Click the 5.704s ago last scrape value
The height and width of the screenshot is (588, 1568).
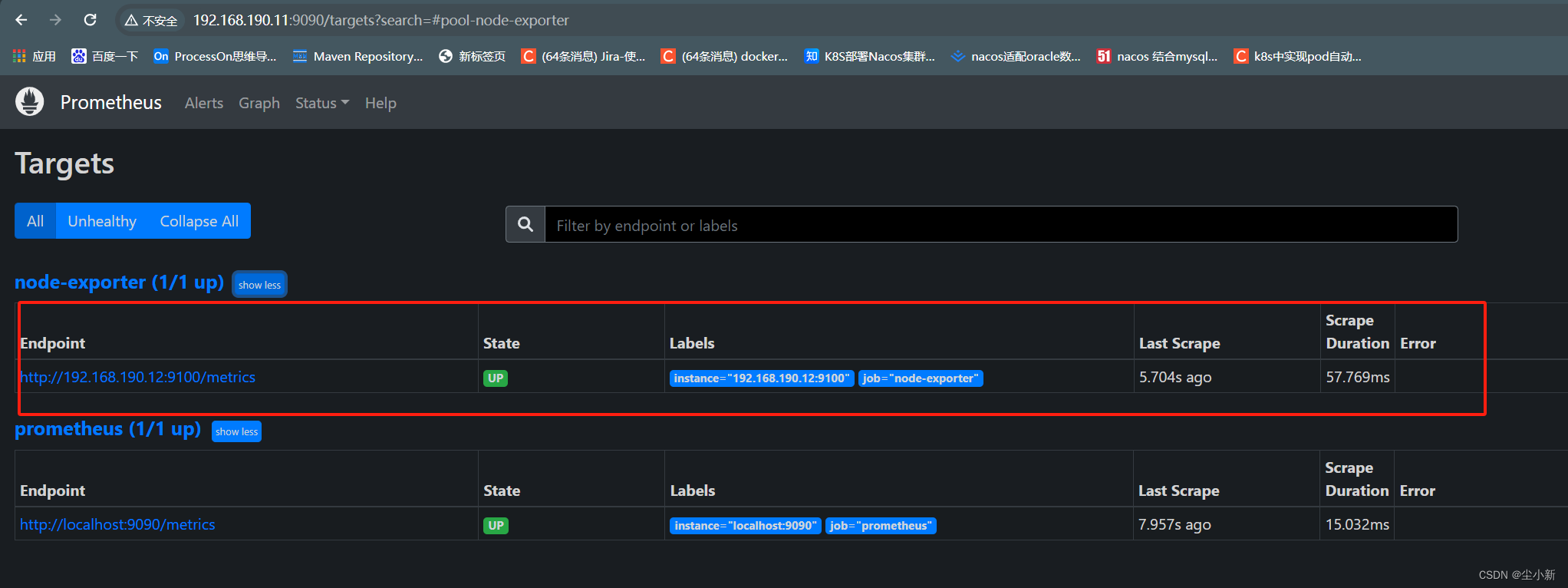click(x=1175, y=377)
